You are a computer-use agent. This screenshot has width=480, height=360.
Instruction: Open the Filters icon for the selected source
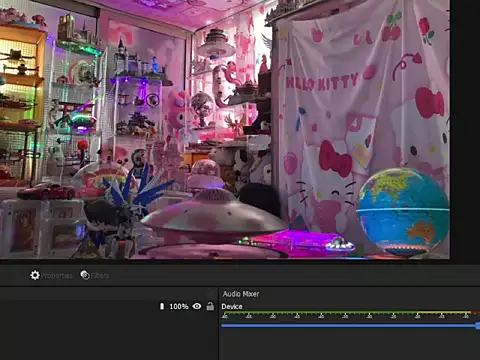pos(85,275)
